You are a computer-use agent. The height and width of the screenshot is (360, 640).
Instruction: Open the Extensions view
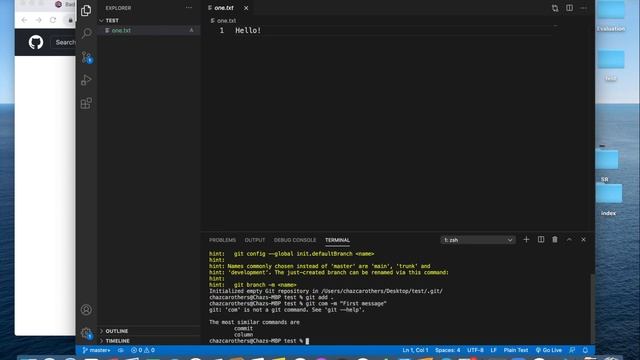click(86, 103)
